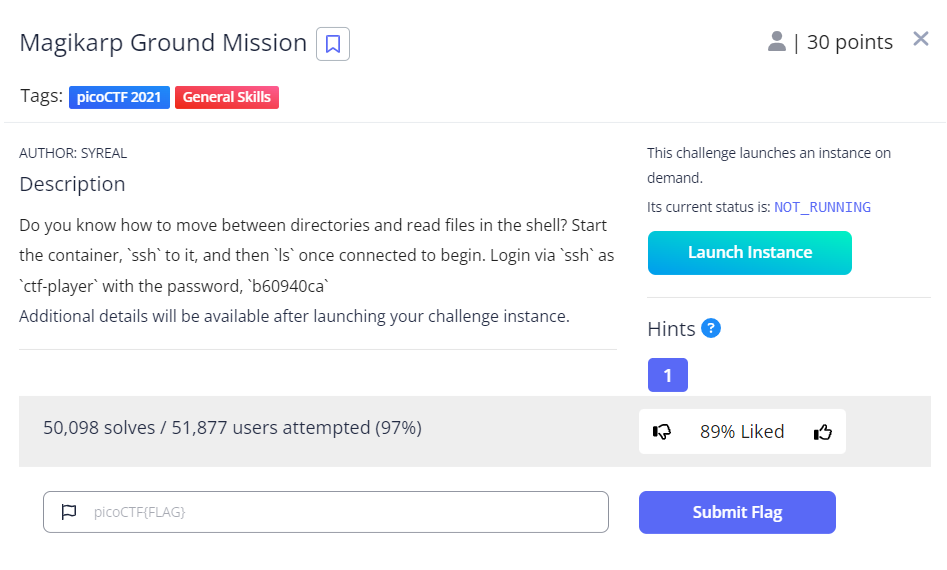The width and height of the screenshot is (947, 570).
Task: Click the person icon beside points
Action: [x=776, y=42]
